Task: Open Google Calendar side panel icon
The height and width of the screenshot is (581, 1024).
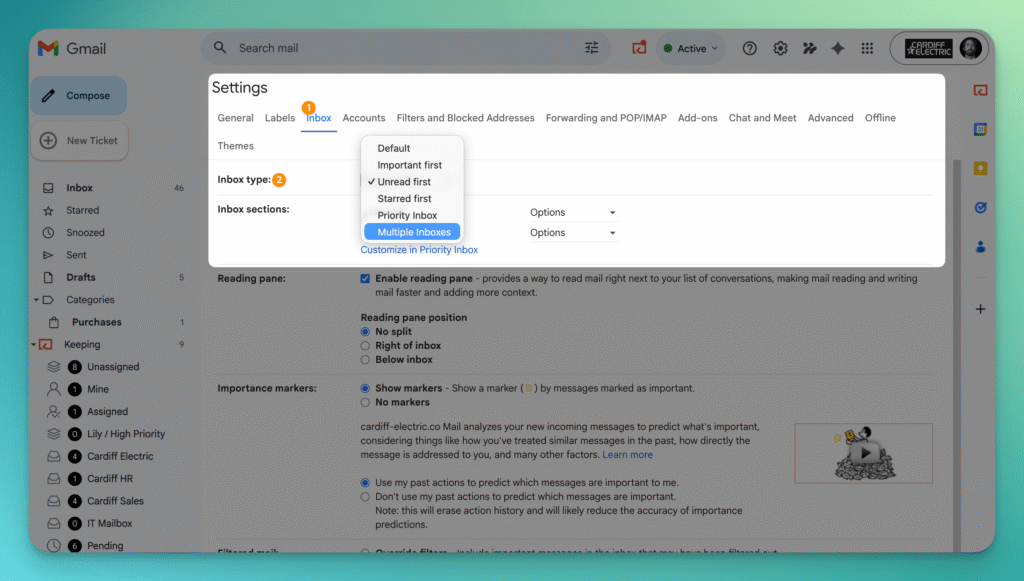Action: pos(980,129)
